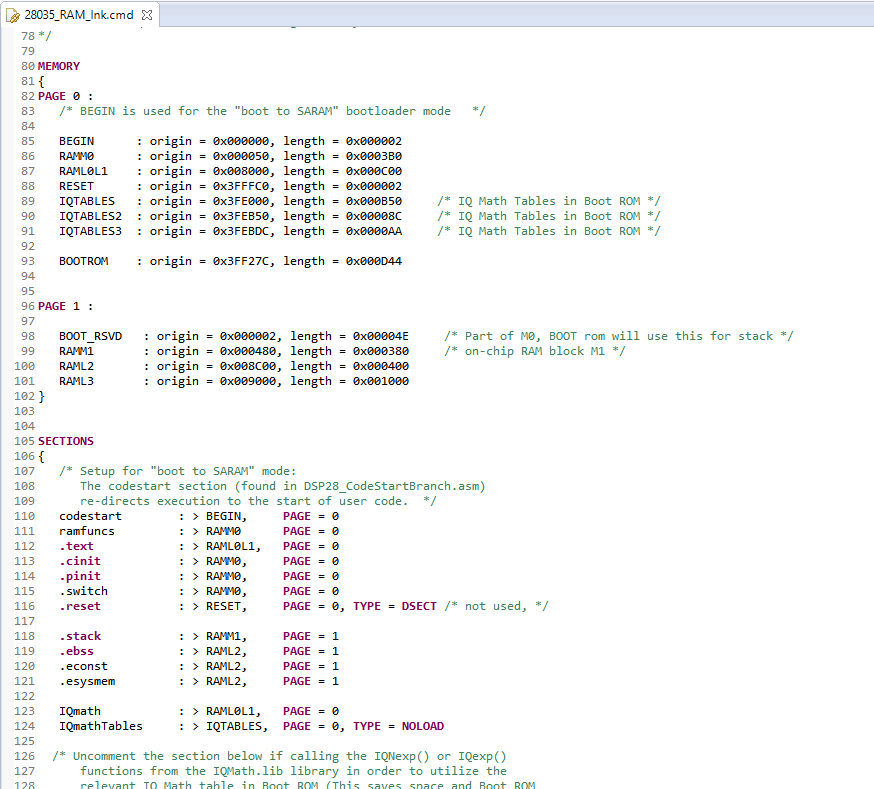Click the file icon on the editor tab
The width and height of the screenshot is (874, 789).
click(x=13, y=16)
